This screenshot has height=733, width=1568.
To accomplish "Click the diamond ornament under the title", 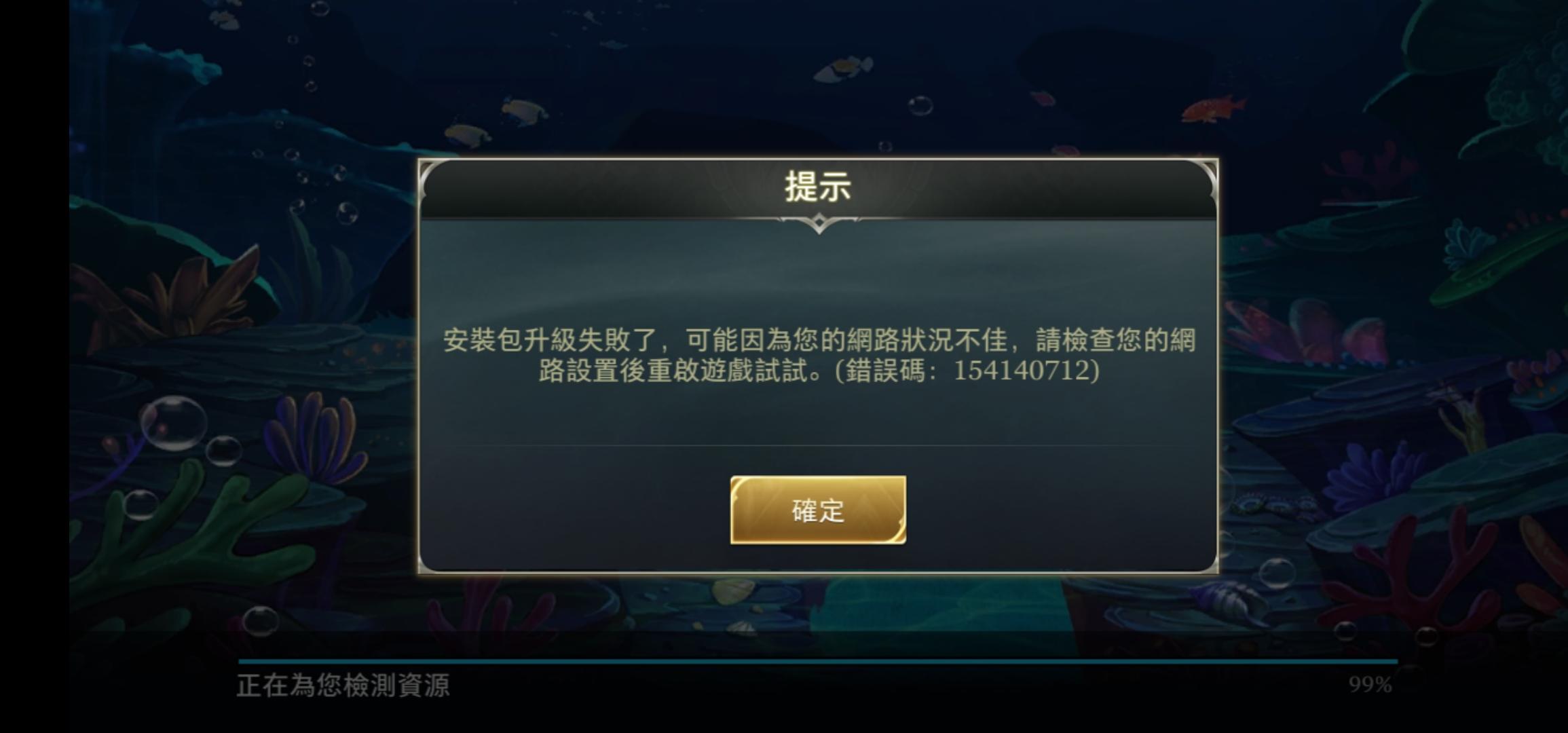I will [819, 223].
